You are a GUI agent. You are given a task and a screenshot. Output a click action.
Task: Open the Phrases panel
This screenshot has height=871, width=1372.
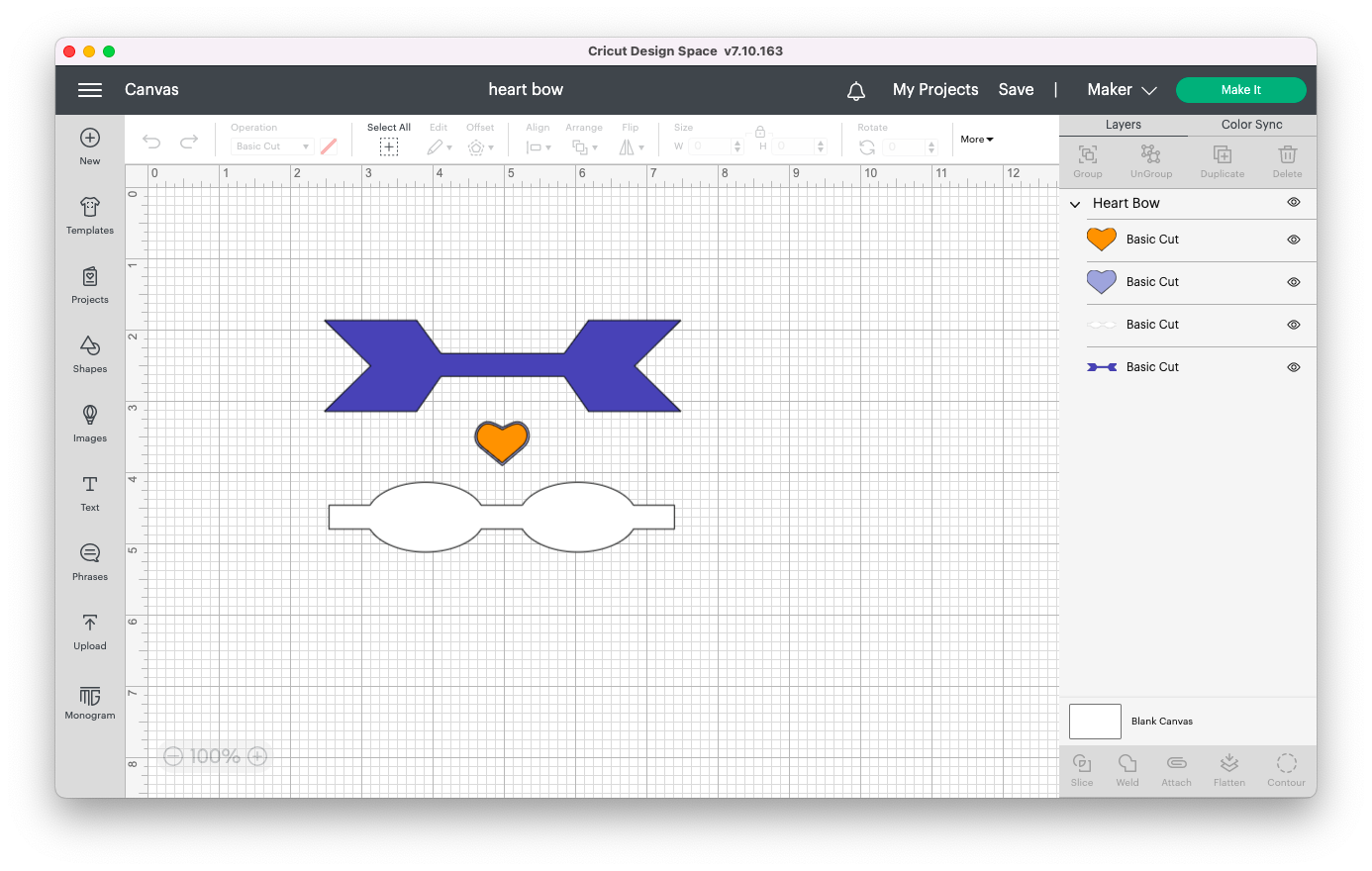tap(90, 560)
